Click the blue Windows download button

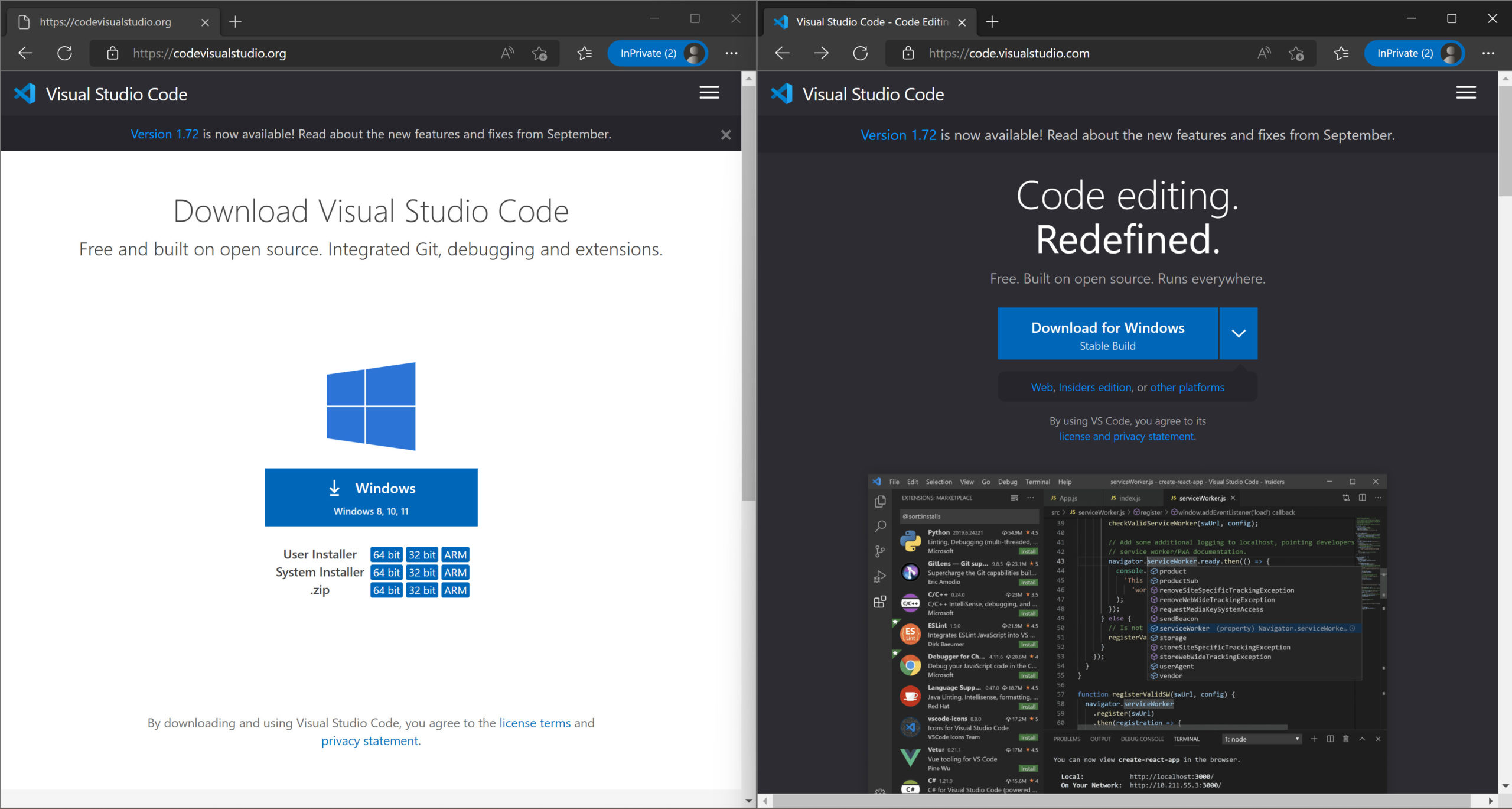[x=371, y=497]
